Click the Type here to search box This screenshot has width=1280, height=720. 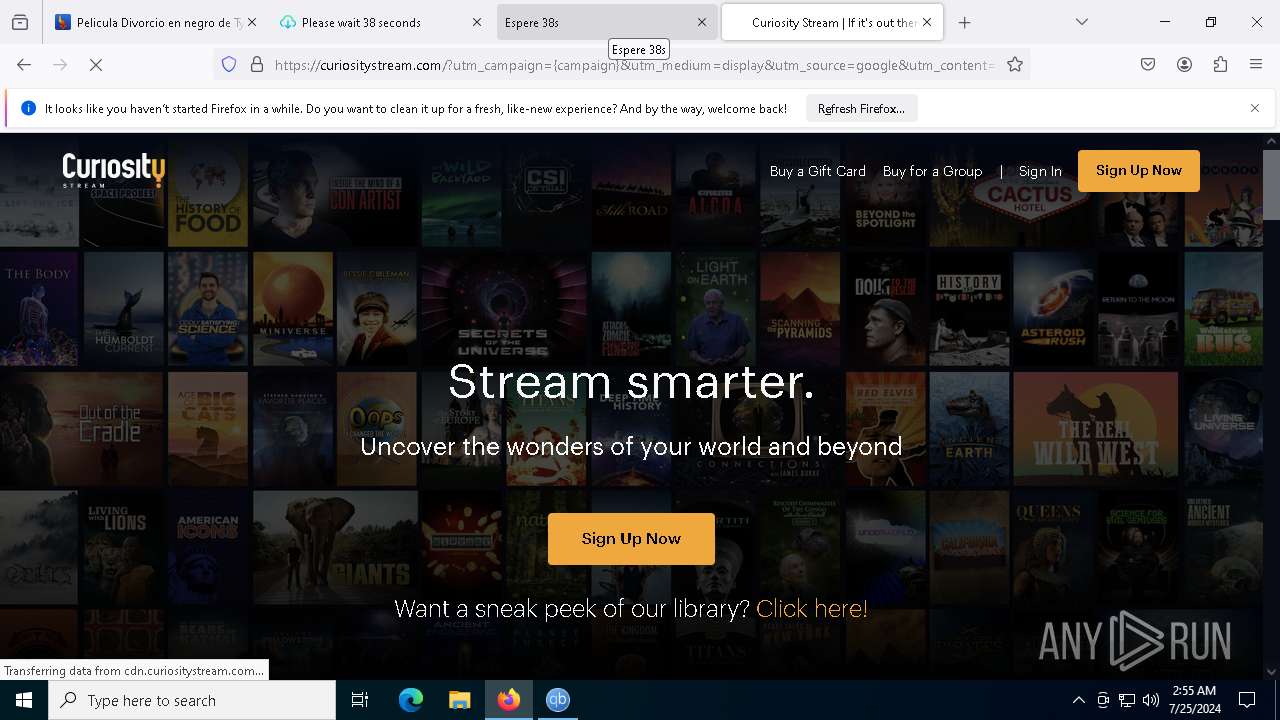[192, 700]
